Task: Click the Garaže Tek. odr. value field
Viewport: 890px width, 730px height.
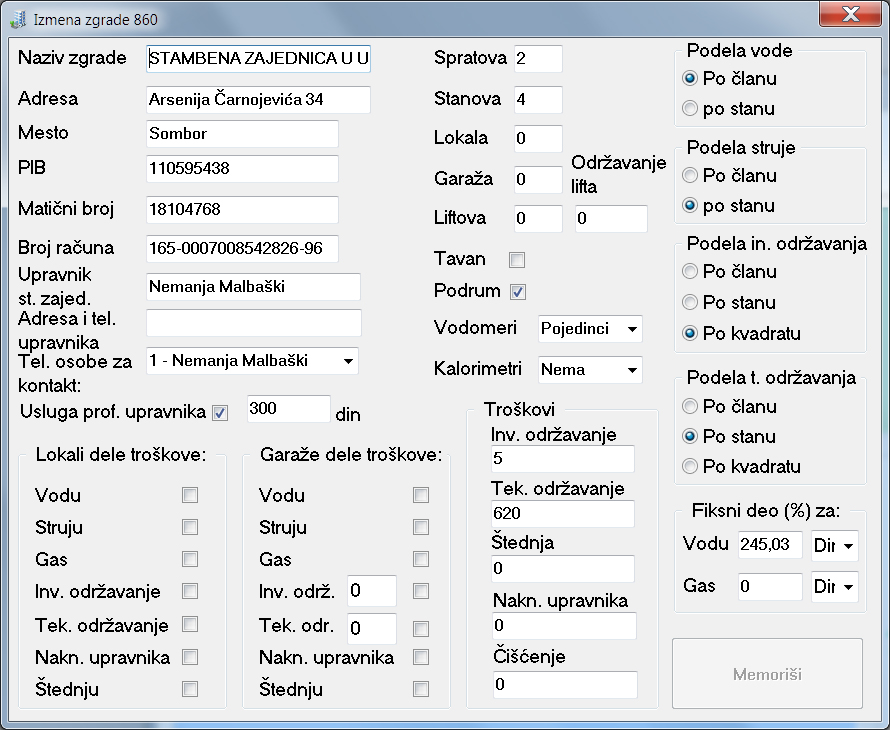Action: (x=372, y=628)
